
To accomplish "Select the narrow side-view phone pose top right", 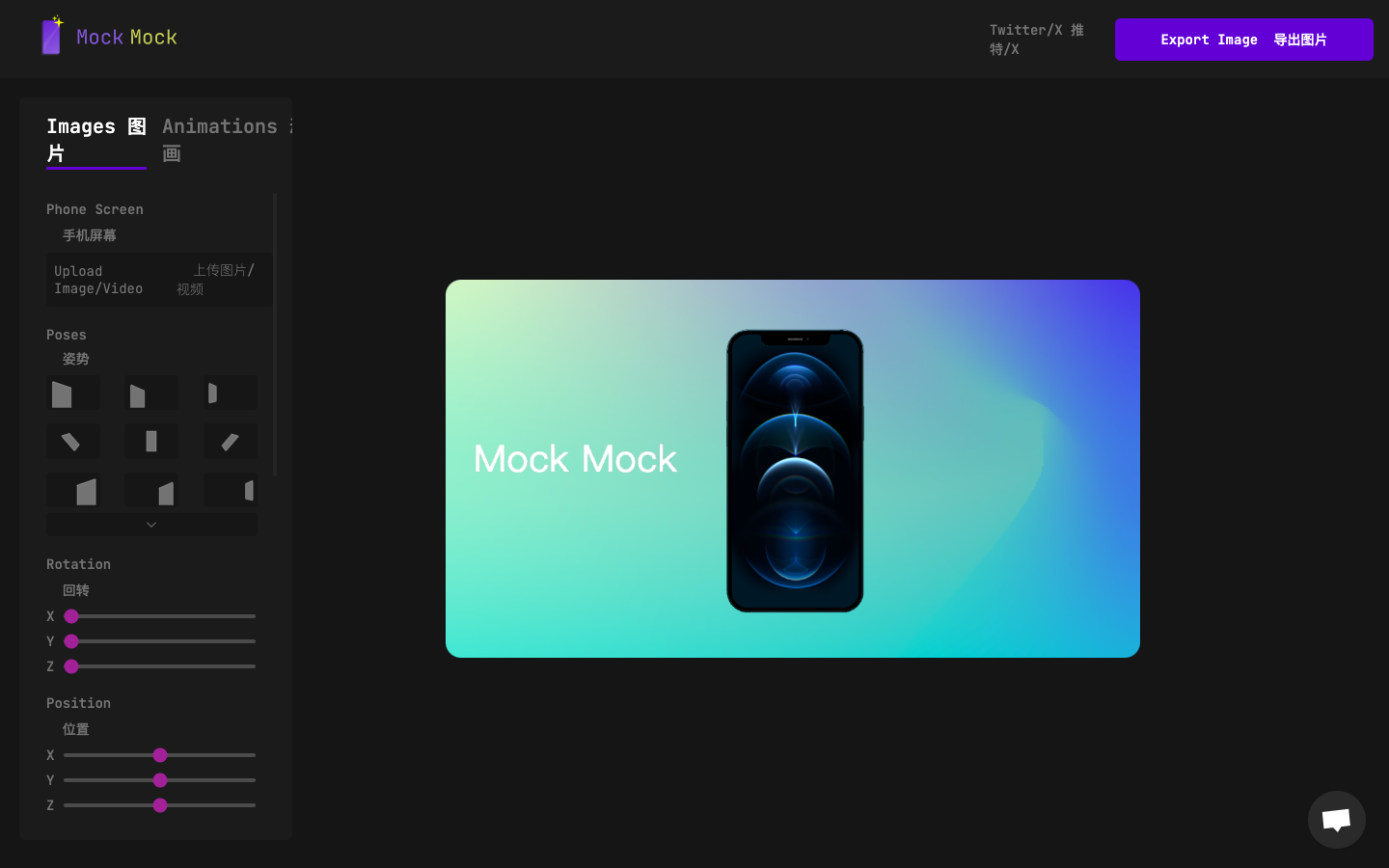I will (230, 393).
